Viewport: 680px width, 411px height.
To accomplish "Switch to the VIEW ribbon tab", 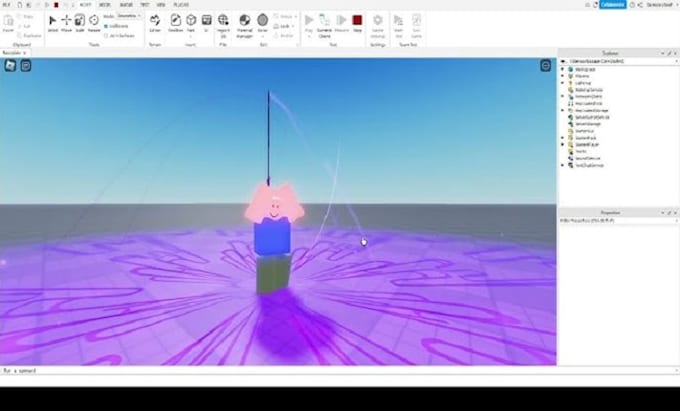I will [x=161, y=5].
